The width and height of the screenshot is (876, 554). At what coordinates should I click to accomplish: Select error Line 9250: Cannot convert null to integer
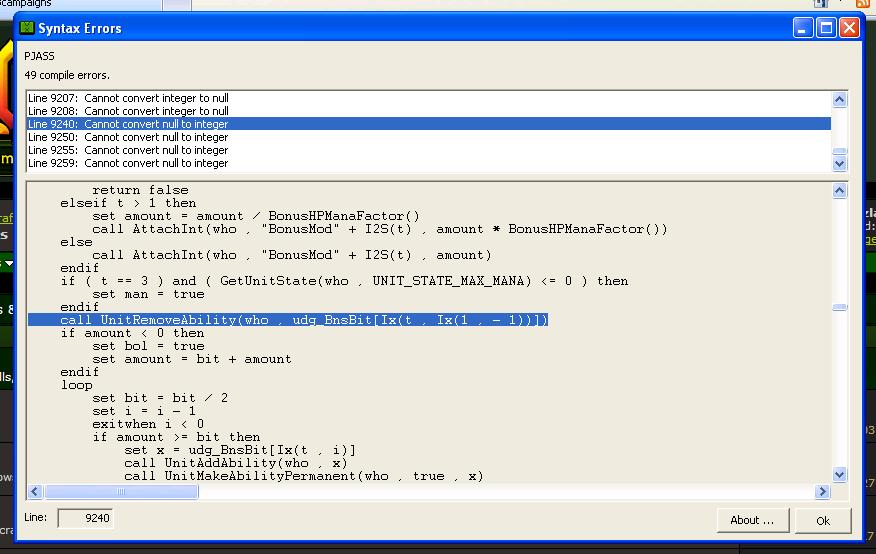[x=429, y=137]
